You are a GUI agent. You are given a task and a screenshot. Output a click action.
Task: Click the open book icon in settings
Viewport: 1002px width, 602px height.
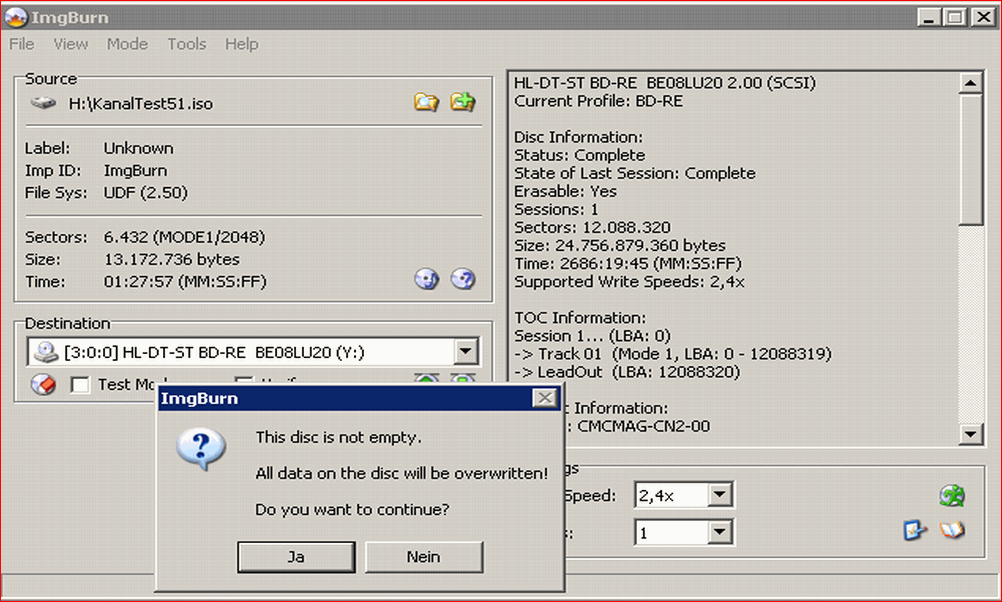[x=952, y=531]
